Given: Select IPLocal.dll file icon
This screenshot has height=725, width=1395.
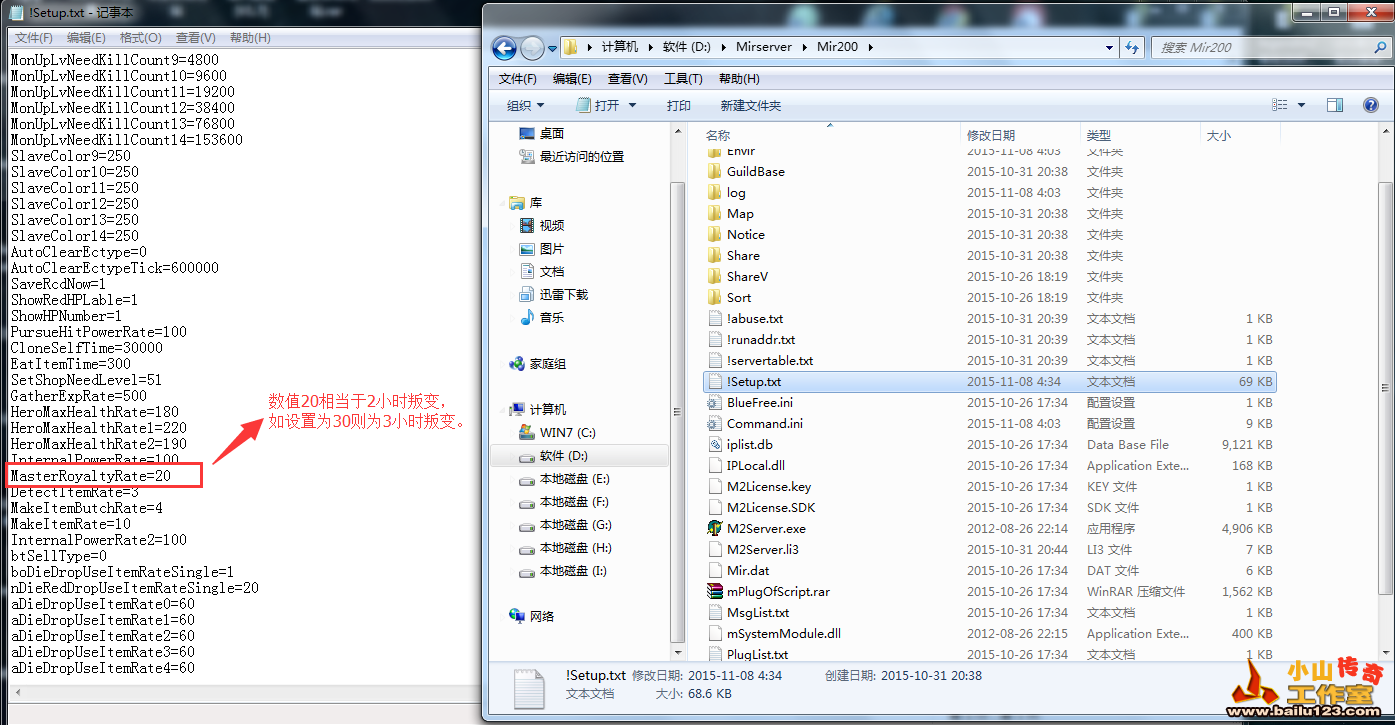Looking at the screenshot, I should (714, 465).
